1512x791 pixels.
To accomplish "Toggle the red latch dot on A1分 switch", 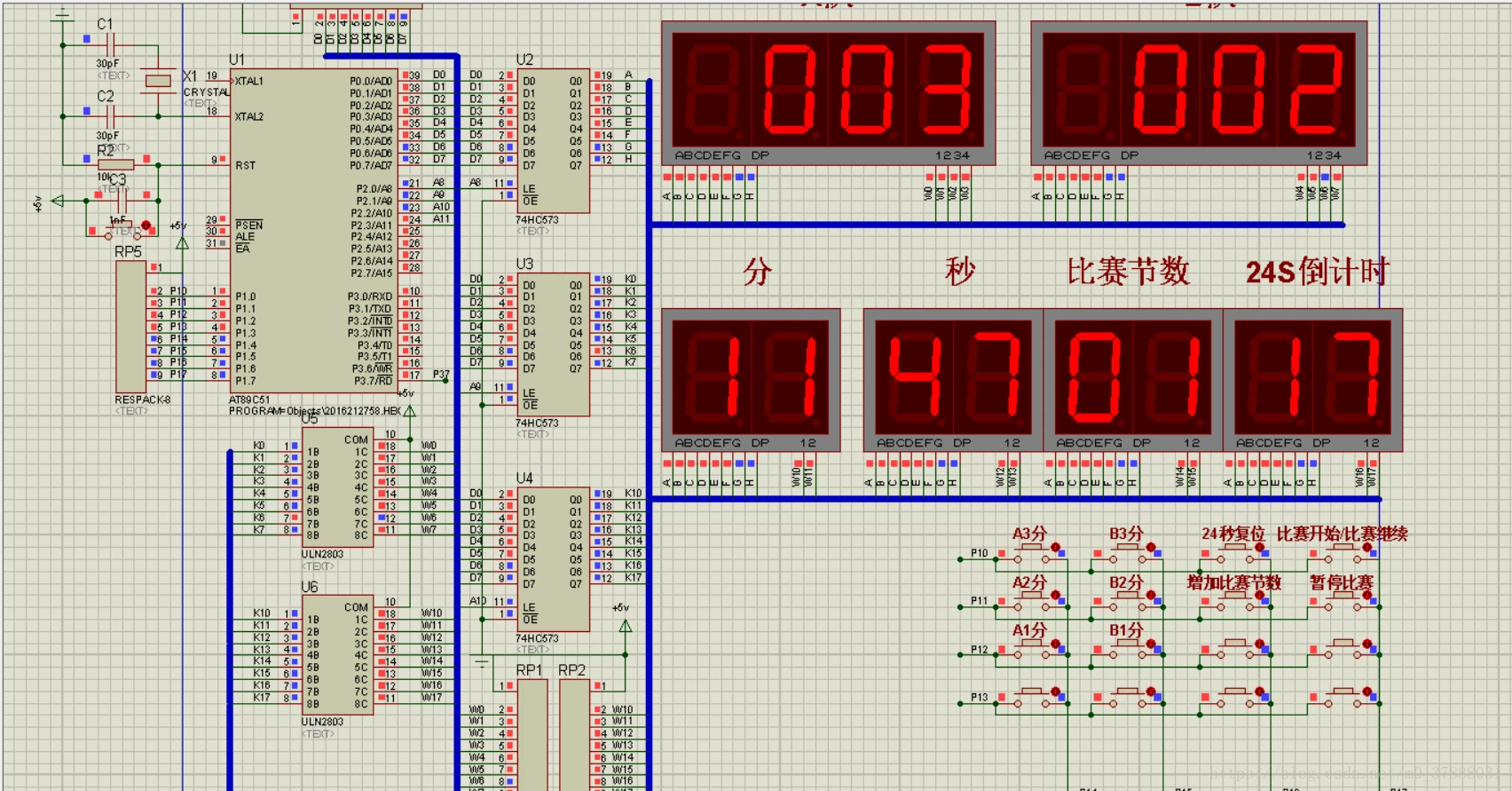I will 1055,644.
